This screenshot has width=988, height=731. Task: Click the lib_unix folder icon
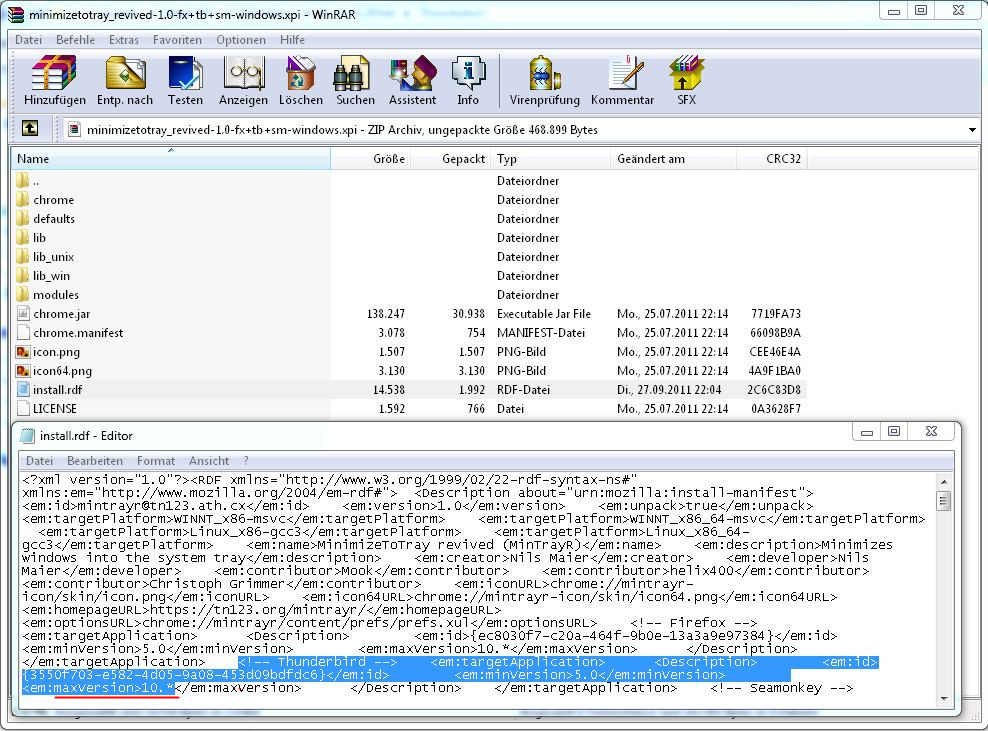(23, 256)
